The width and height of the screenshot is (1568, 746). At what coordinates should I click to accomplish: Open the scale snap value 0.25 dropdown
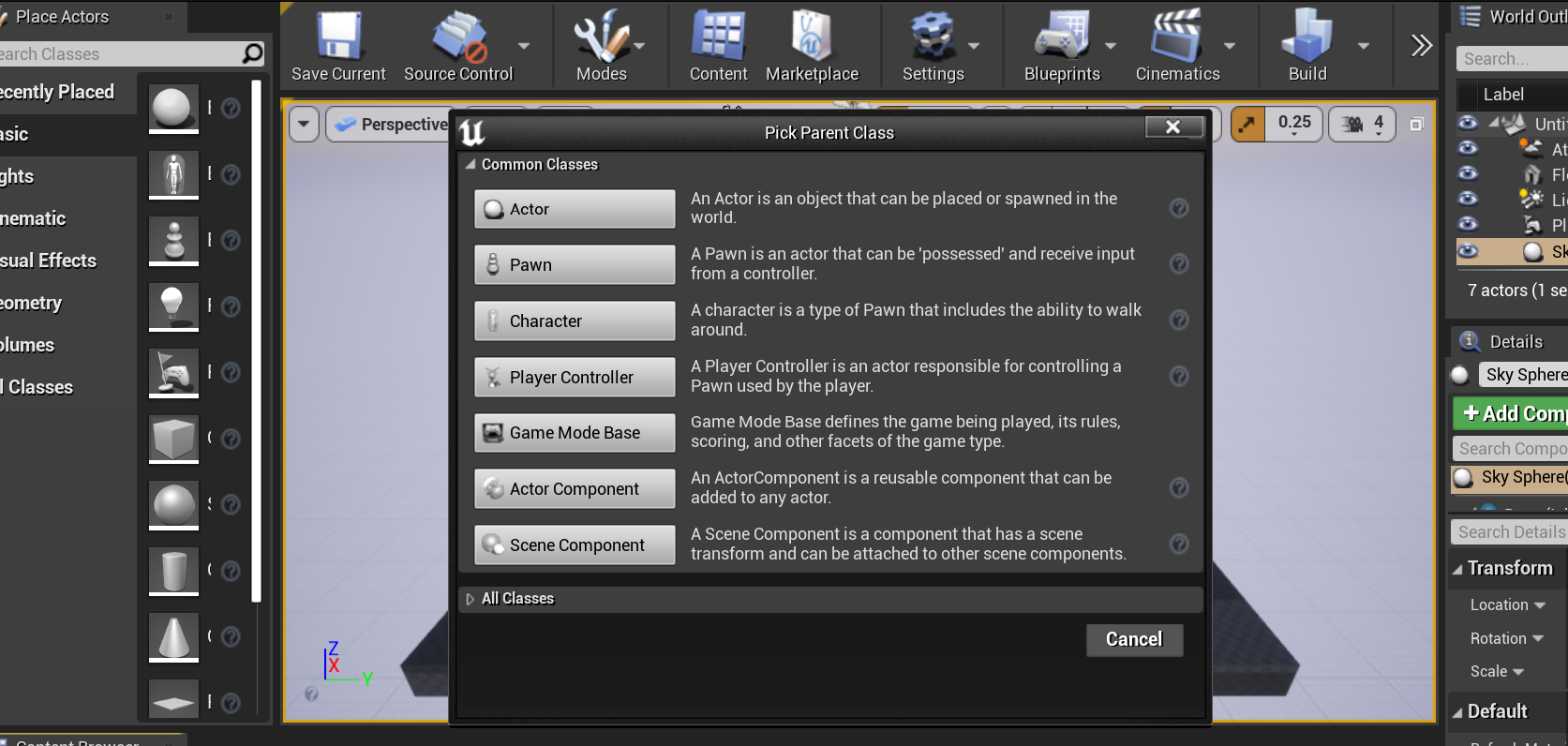click(x=1294, y=124)
